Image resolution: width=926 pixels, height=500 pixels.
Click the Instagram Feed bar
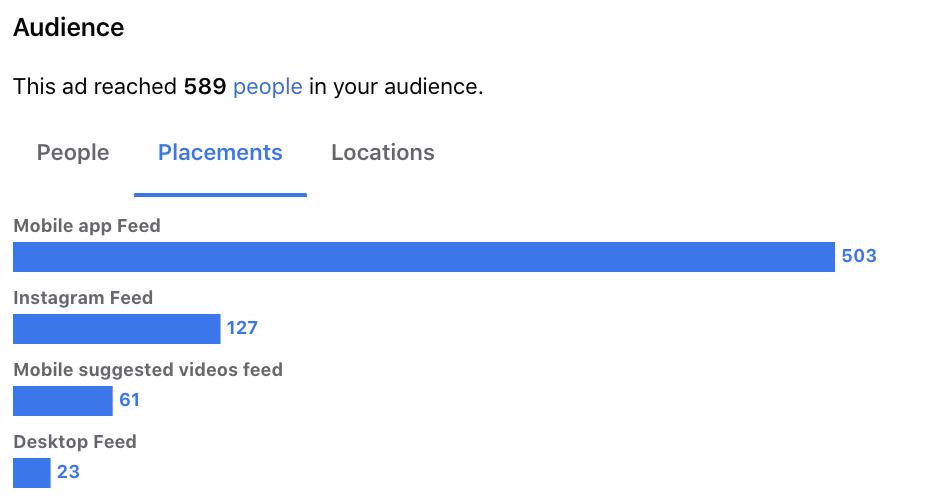pos(116,329)
